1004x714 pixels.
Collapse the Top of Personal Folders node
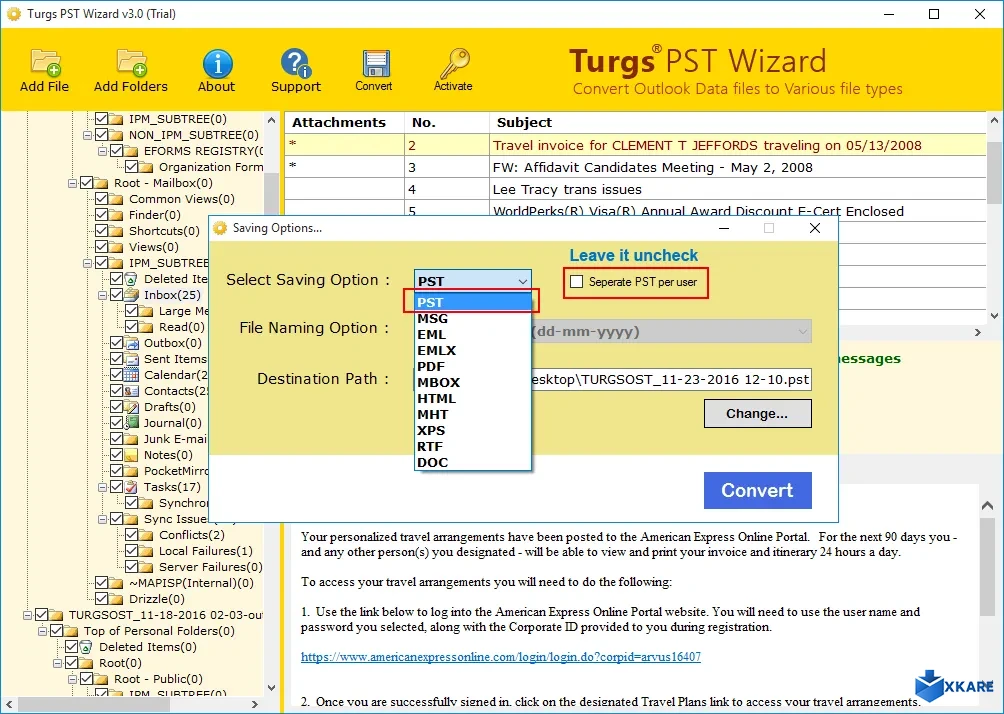[x=42, y=631]
